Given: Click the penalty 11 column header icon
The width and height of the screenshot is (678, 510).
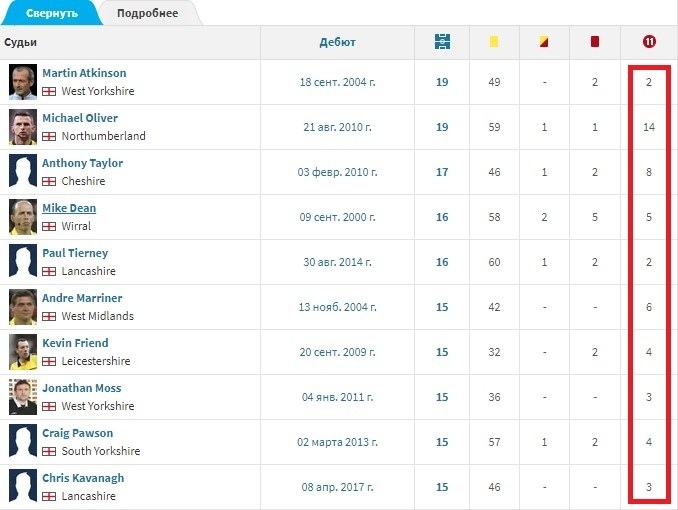Looking at the screenshot, I should point(649,42).
